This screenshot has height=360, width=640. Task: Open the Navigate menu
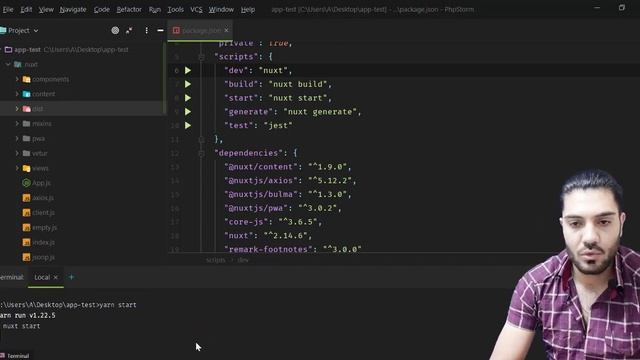click(73, 9)
